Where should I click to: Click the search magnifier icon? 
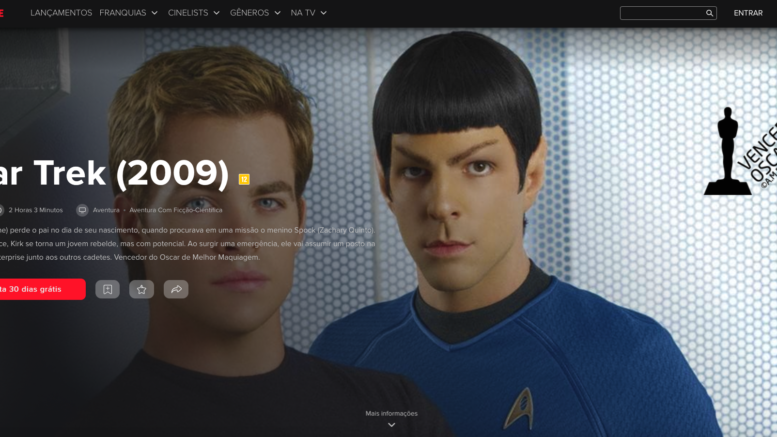tap(709, 13)
